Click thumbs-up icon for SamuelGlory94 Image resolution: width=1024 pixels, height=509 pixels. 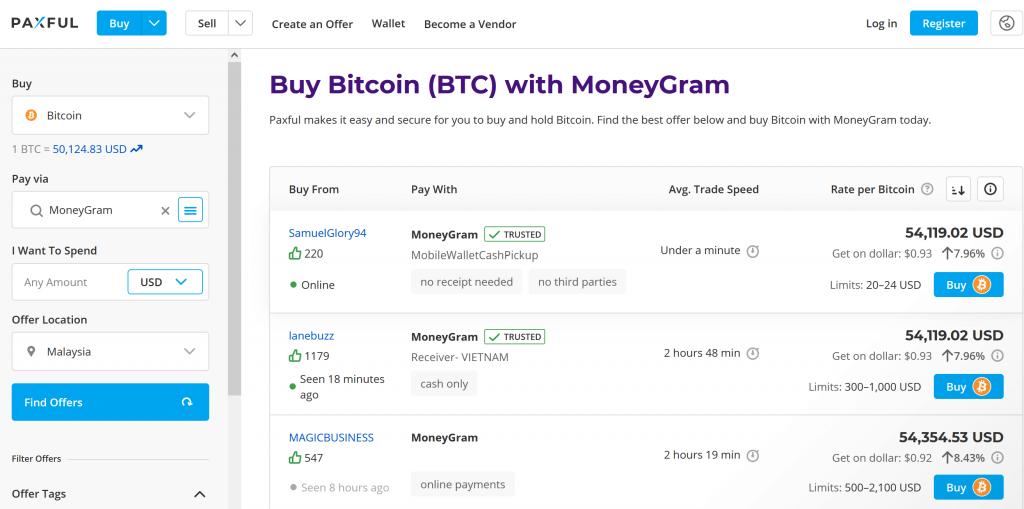point(295,254)
